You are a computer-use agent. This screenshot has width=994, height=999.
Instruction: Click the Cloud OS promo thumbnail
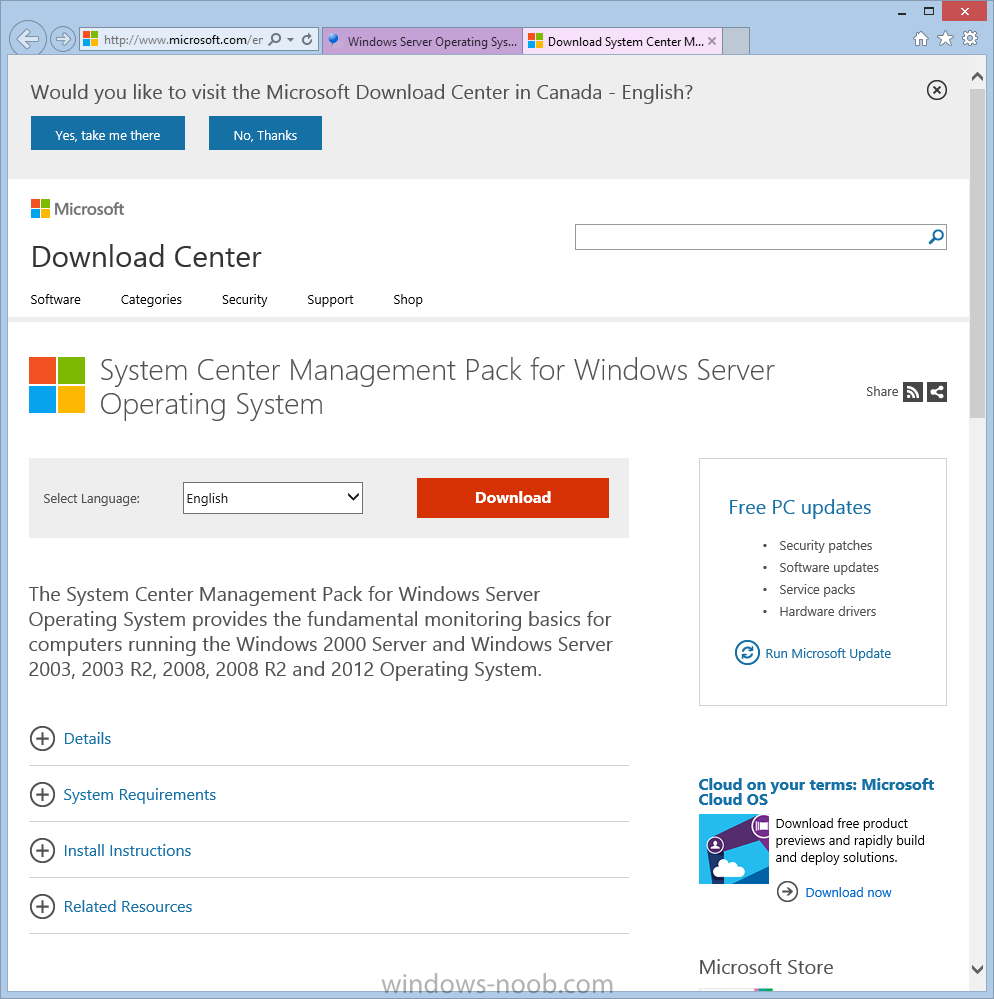733,849
